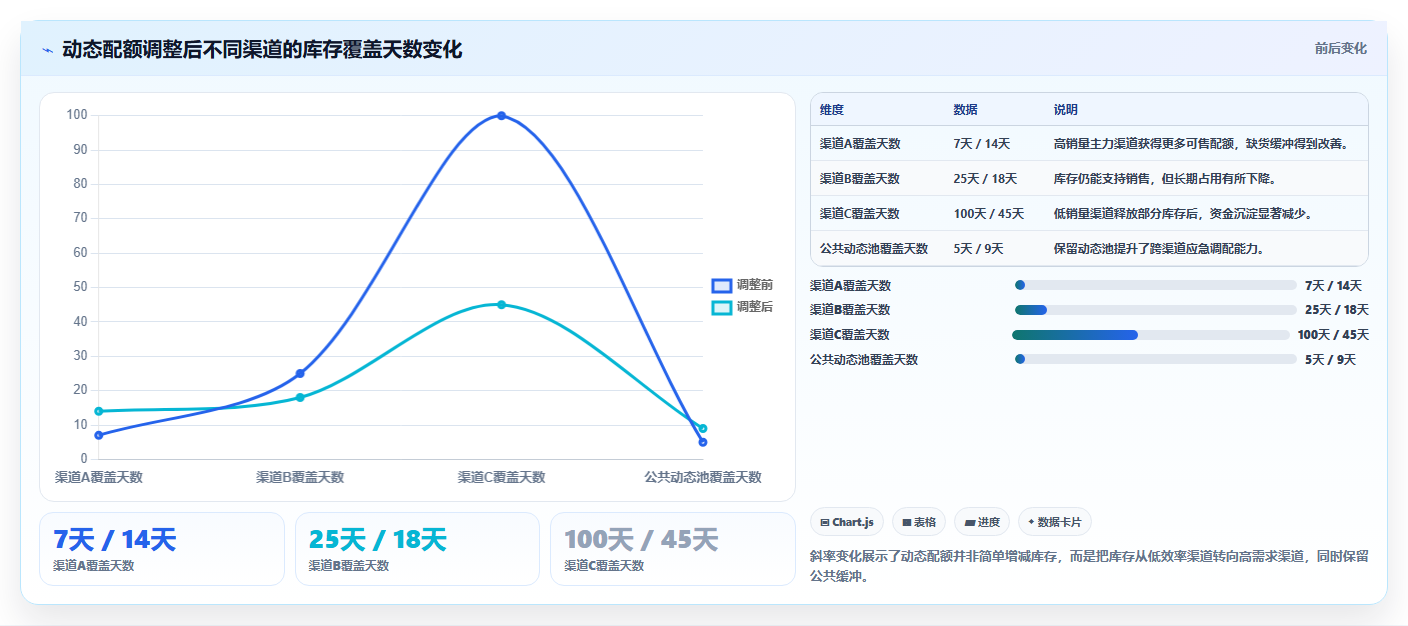
Task: Click the 调整前 point for 渠道B覆盖天数
Action: click(x=300, y=373)
